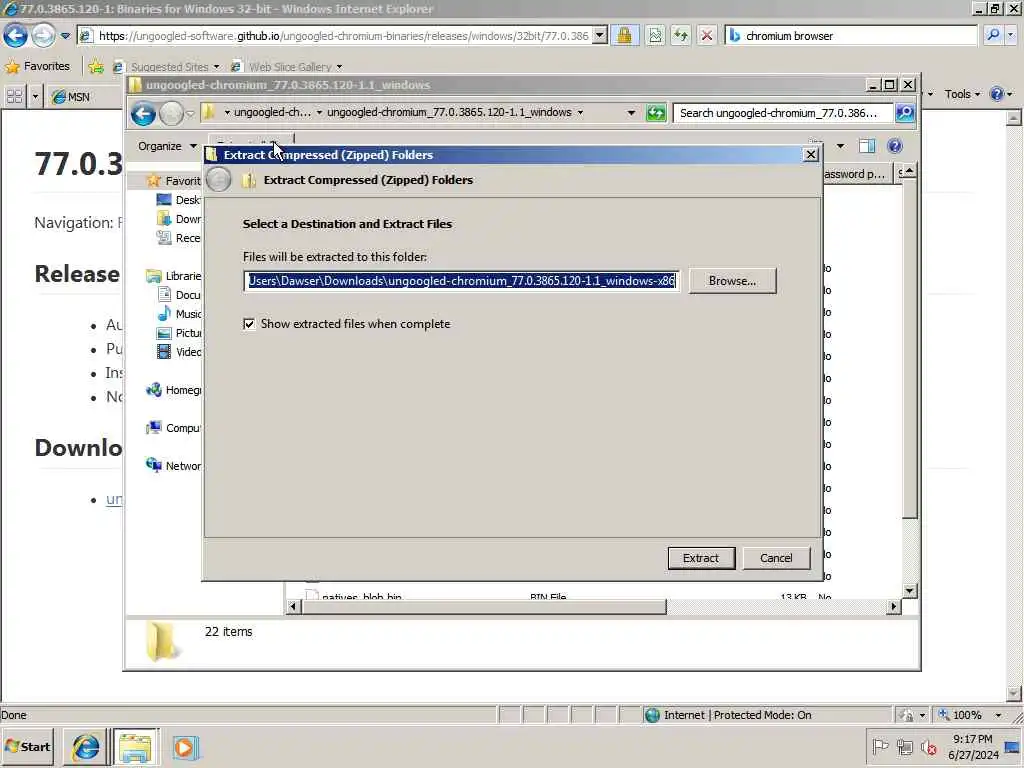
Task: Click the Explorer help icon
Action: [895, 146]
